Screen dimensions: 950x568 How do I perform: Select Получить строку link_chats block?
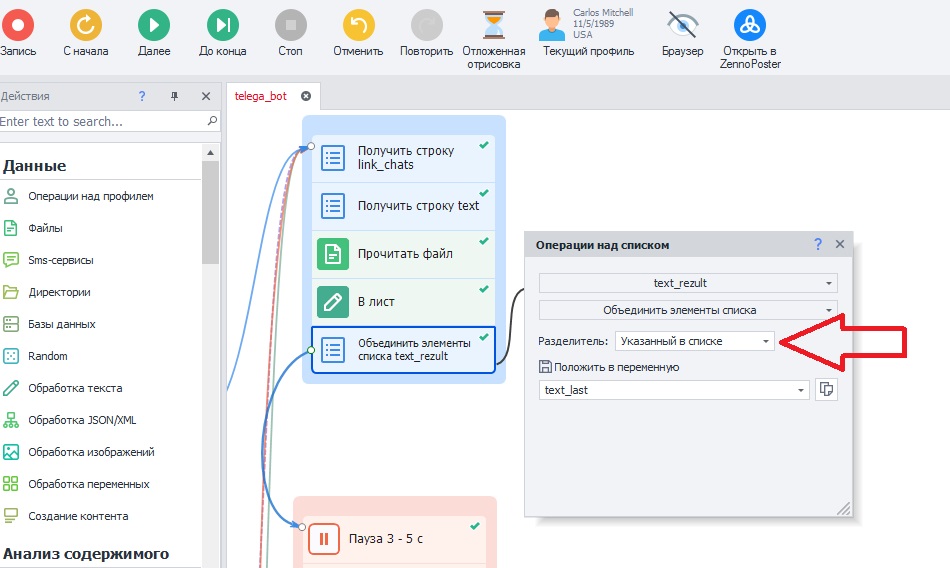tap(403, 158)
